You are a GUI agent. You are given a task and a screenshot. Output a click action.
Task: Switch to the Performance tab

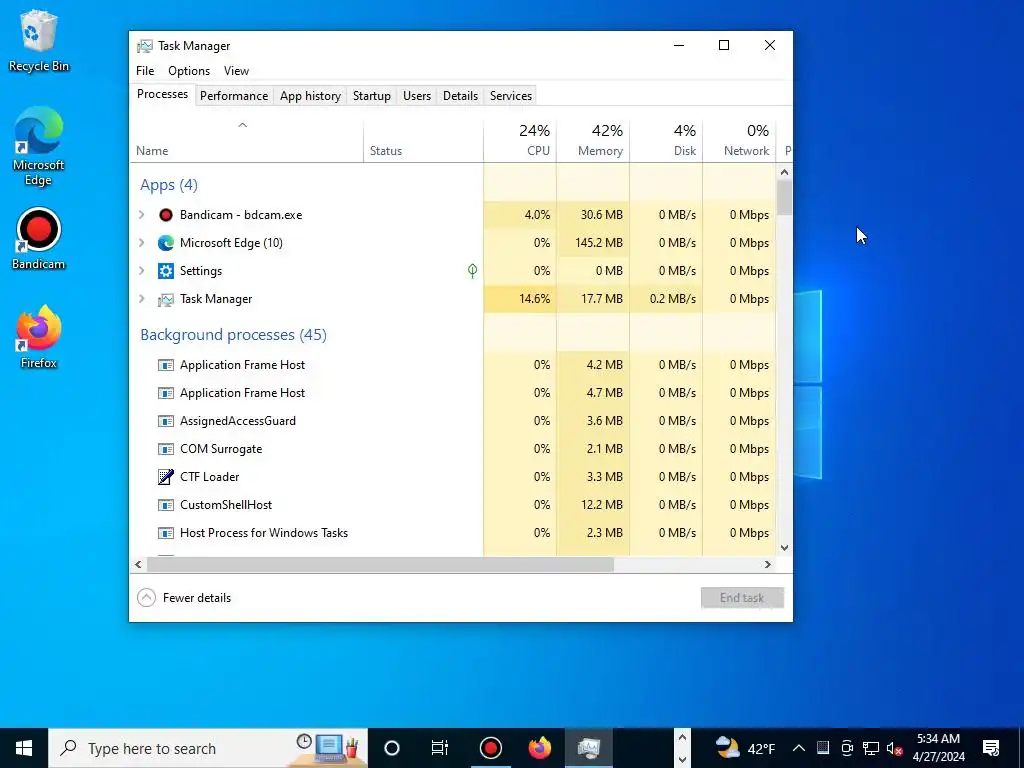point(234,96)
